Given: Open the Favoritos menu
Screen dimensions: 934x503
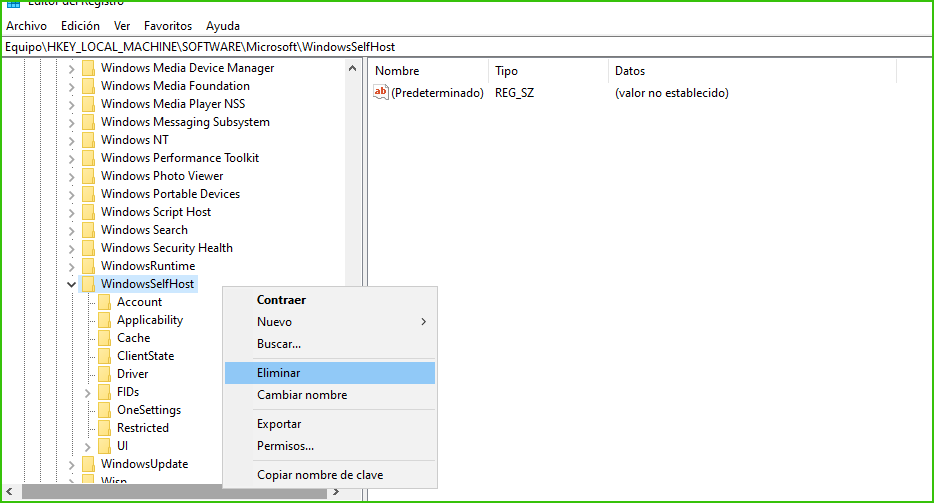Looking at the screenshot, I should pyautogui.click(x=167, y=26).
